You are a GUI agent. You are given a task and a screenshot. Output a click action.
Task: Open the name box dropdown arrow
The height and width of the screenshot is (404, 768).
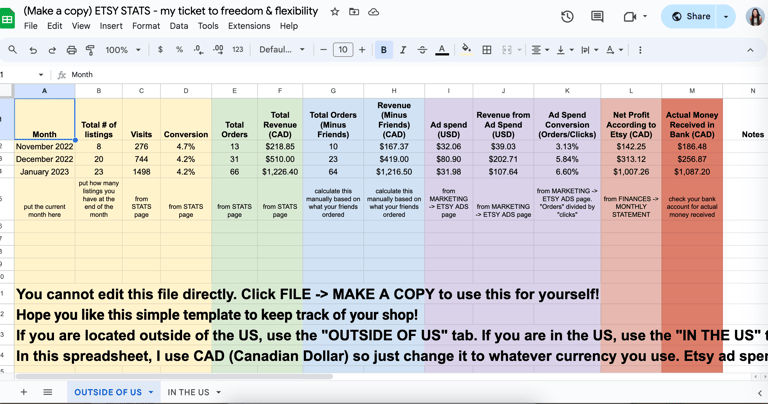[x=41, y=75]
